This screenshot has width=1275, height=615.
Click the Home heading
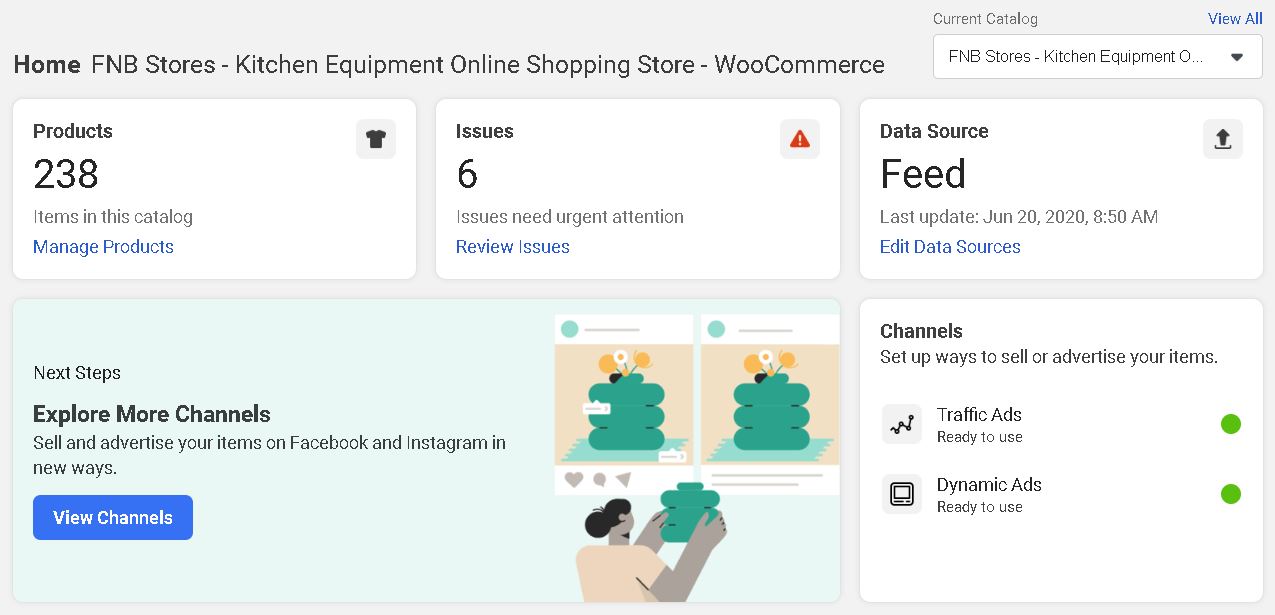pyautogui.click(x=47, y=65)
